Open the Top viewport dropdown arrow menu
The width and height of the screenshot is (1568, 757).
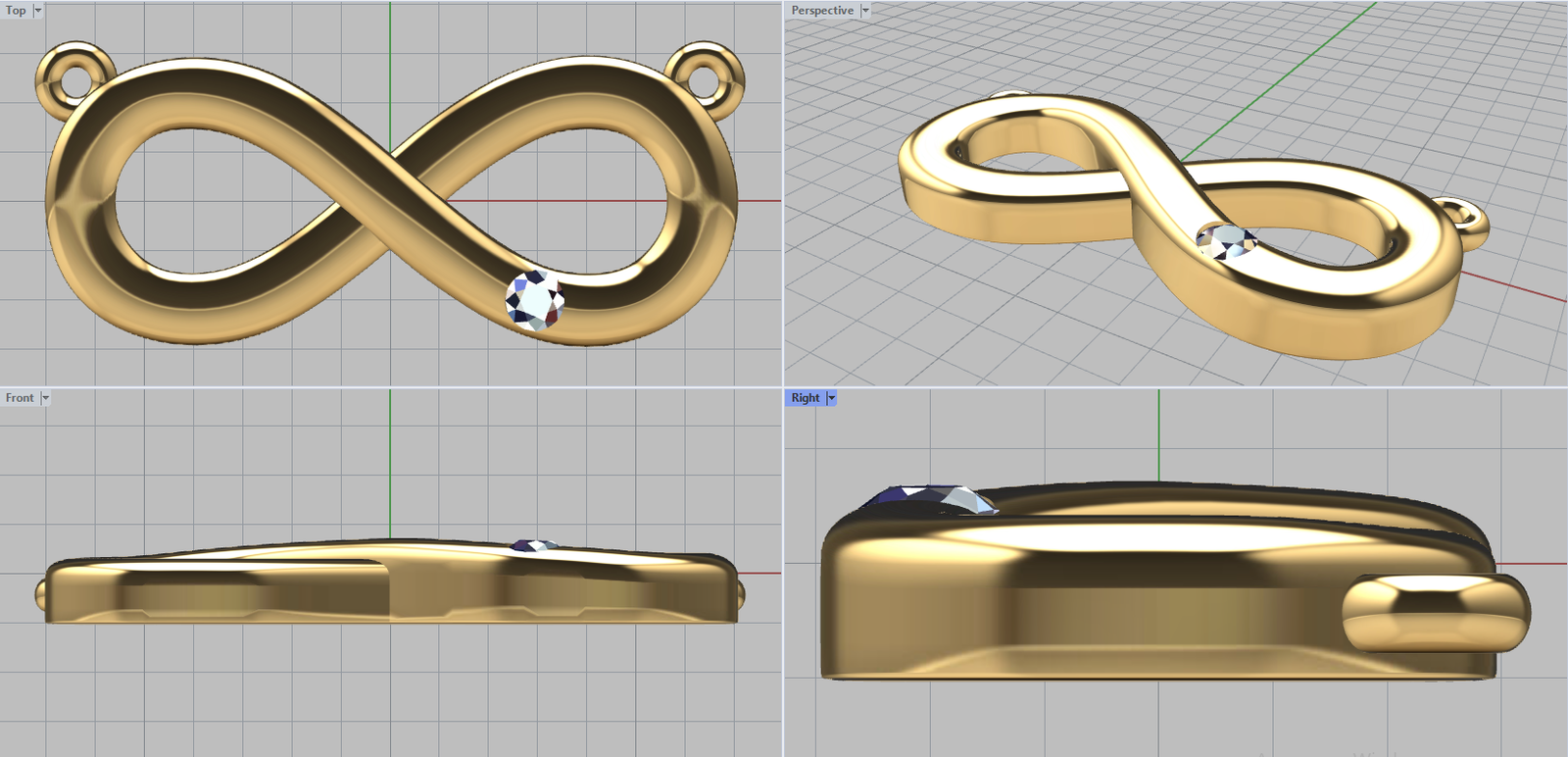pyautogui.click(x=38, y=11)
